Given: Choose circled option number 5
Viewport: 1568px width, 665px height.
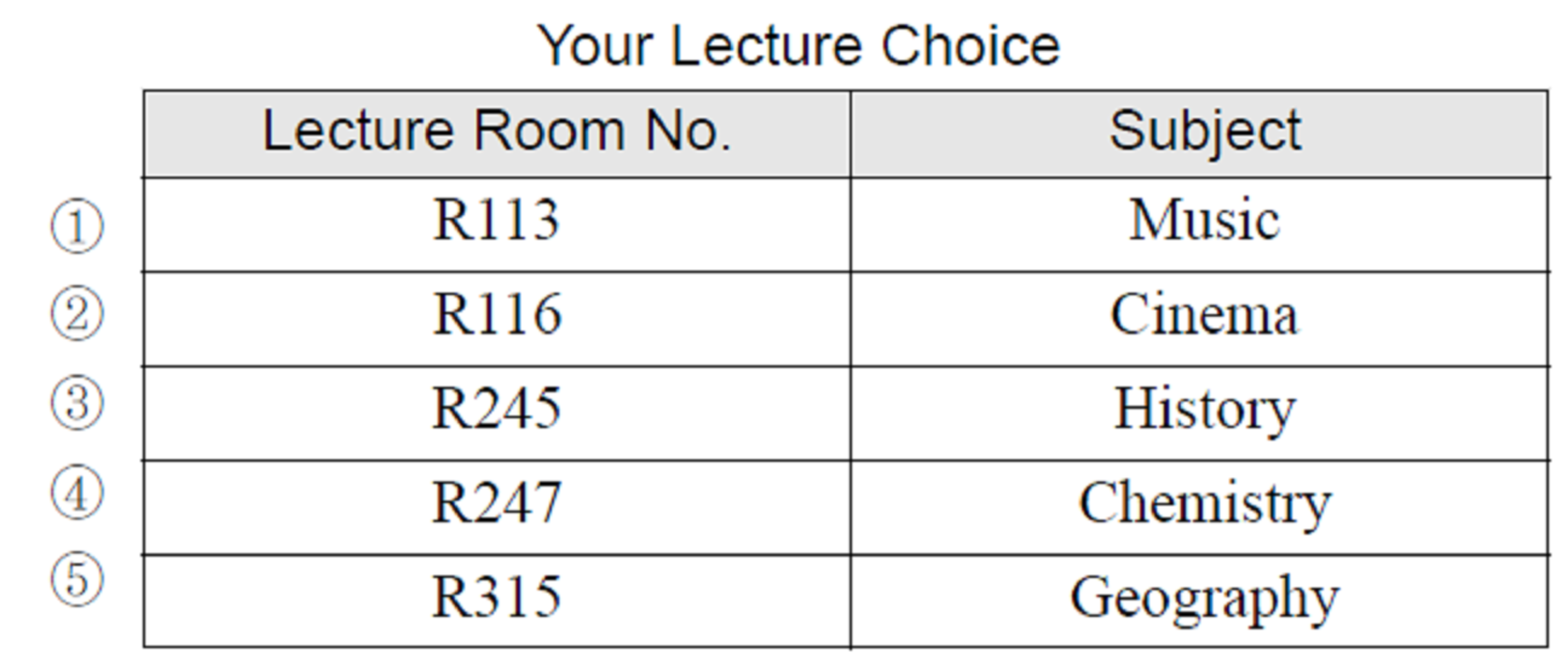Looking at the screenshot, I should coord(77,579).
